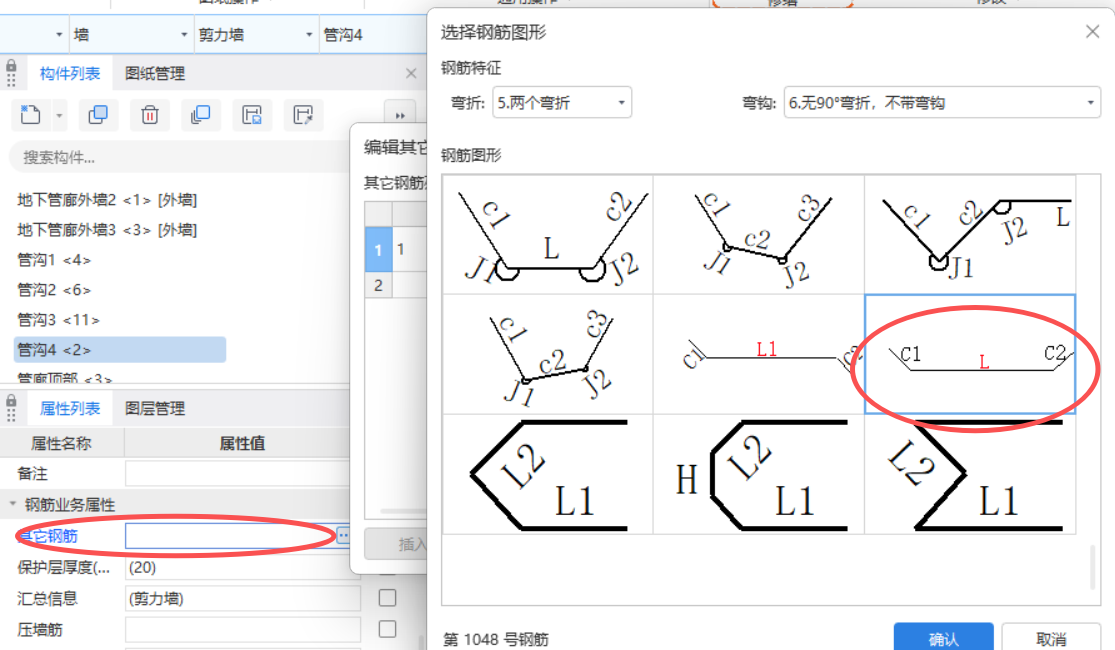
Task: Open the 弯折 dropdown showing 5.两个弯折
Action: (561, 102)
